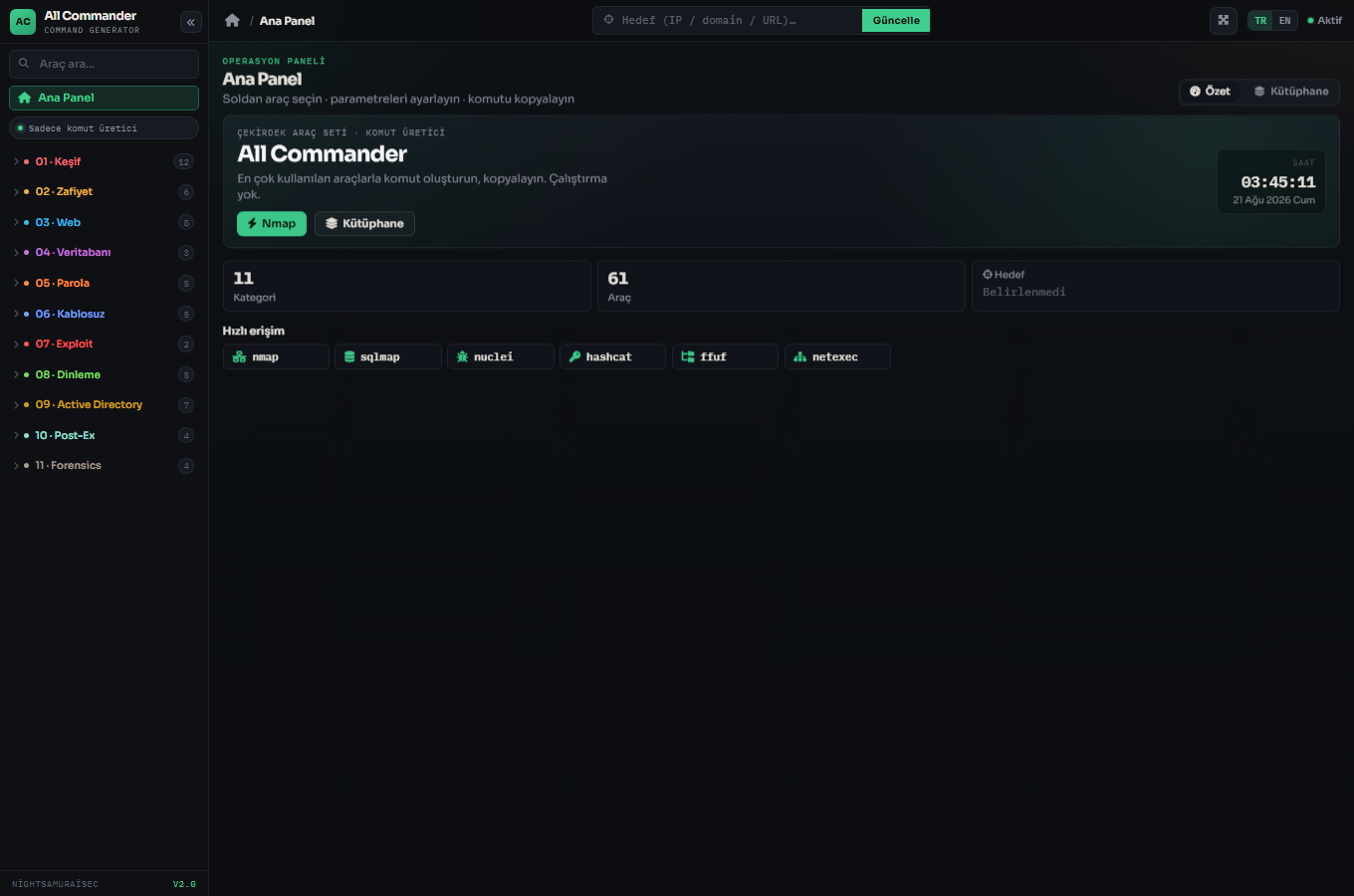Expand the 01 · Keşif category
1354x896 pixels.
(x=104, y=161)
